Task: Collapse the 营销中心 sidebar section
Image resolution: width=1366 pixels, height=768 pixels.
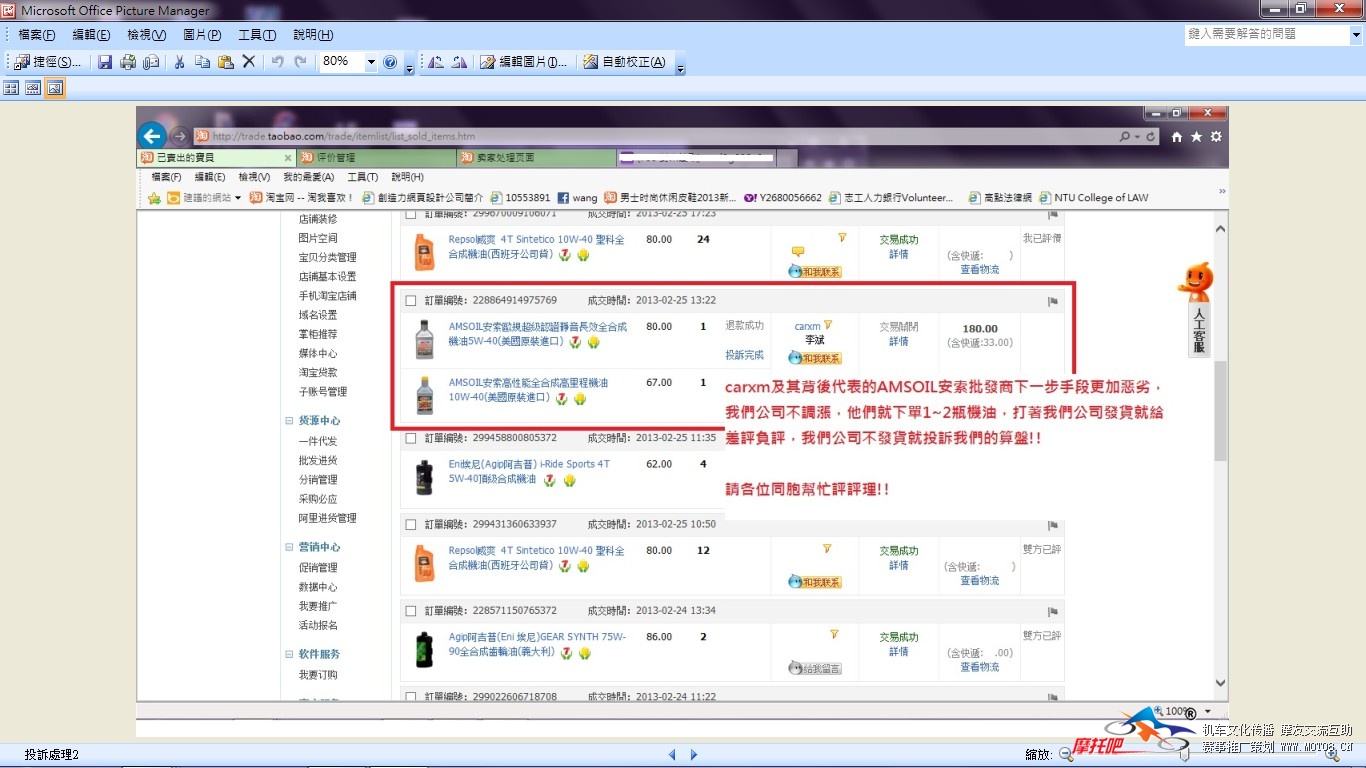Action: pyautogui.click(x=289, y=548)
